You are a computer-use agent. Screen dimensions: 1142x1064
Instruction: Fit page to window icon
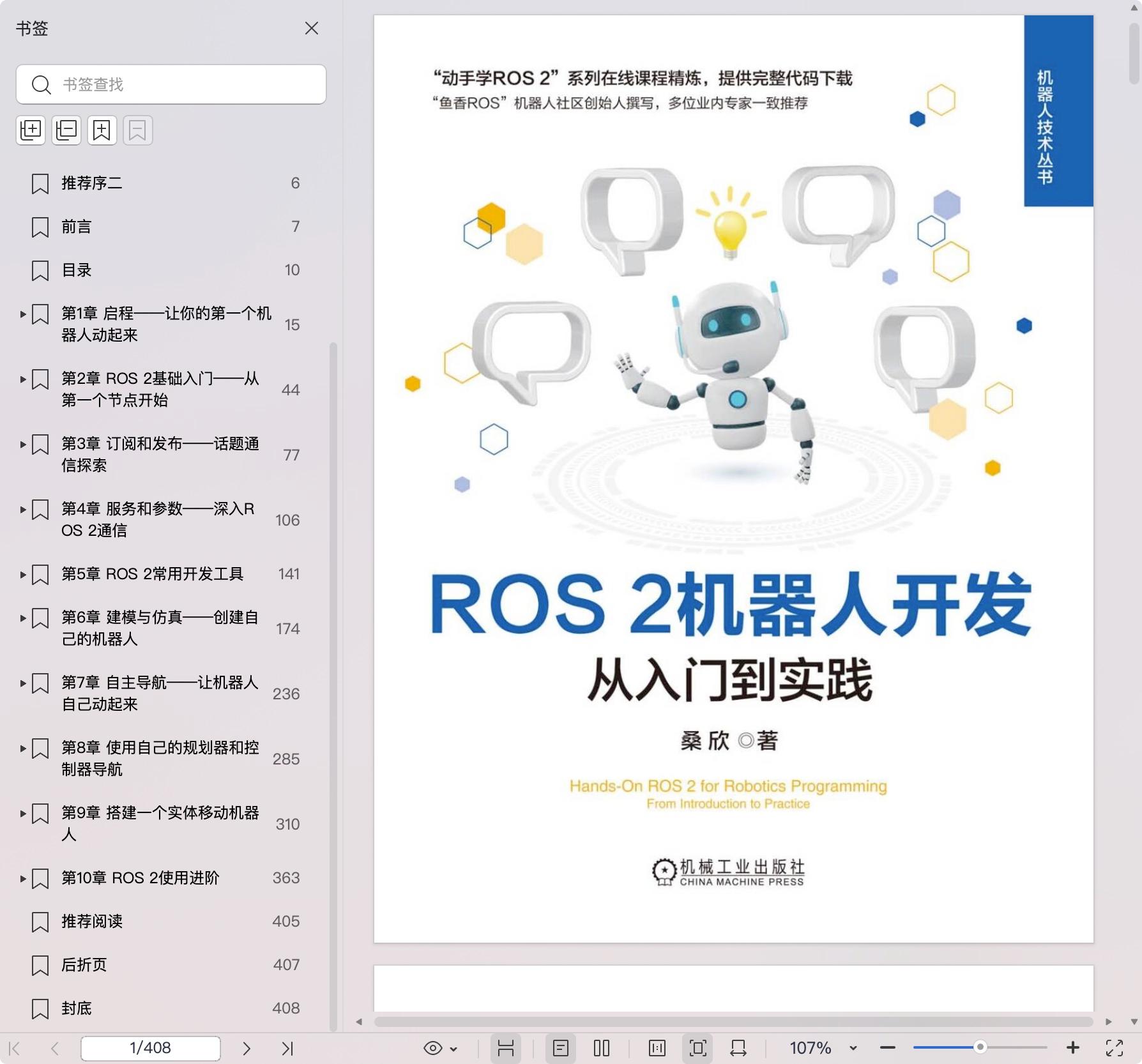point(698,1048)
